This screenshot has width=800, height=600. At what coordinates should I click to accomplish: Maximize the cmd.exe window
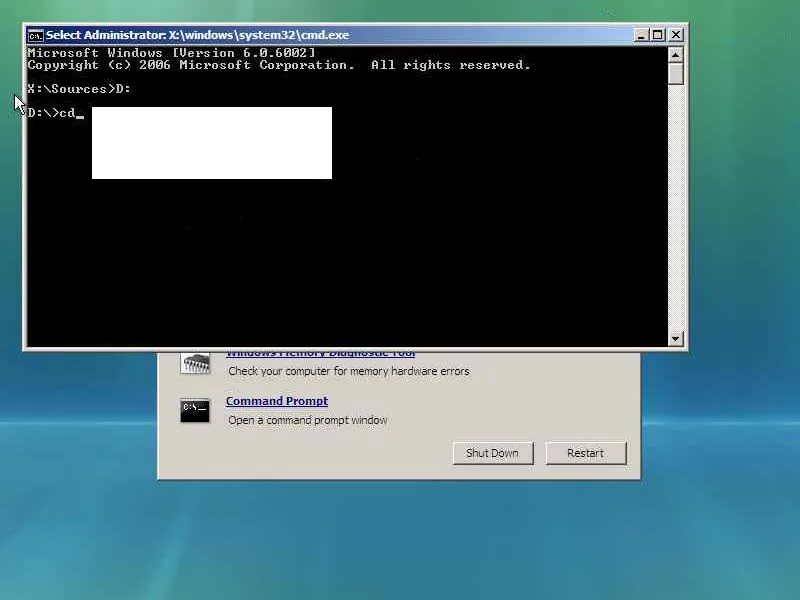tap(658, 35)
